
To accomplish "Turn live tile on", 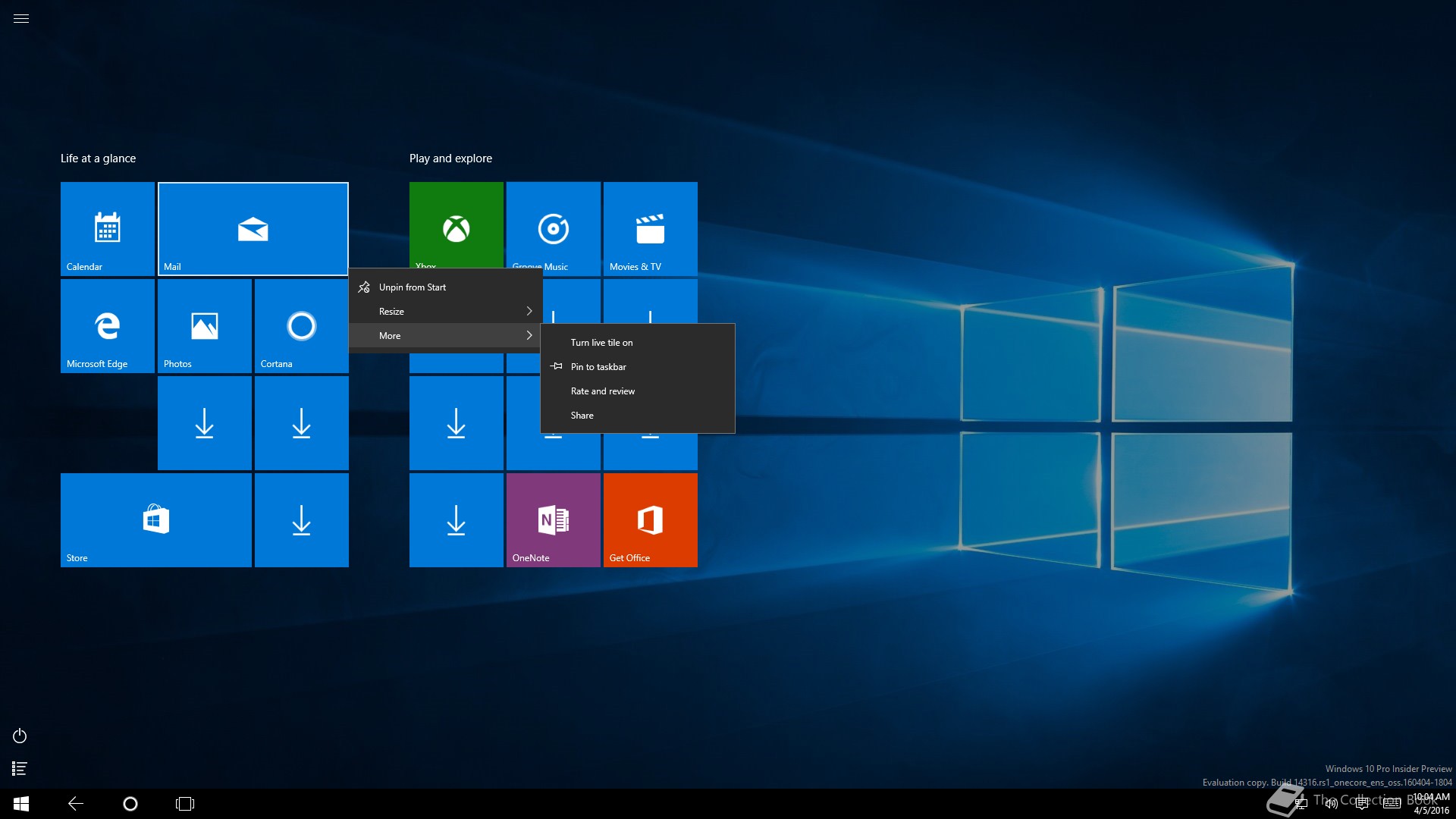I will pyautogui.click(x=638, y=343).
